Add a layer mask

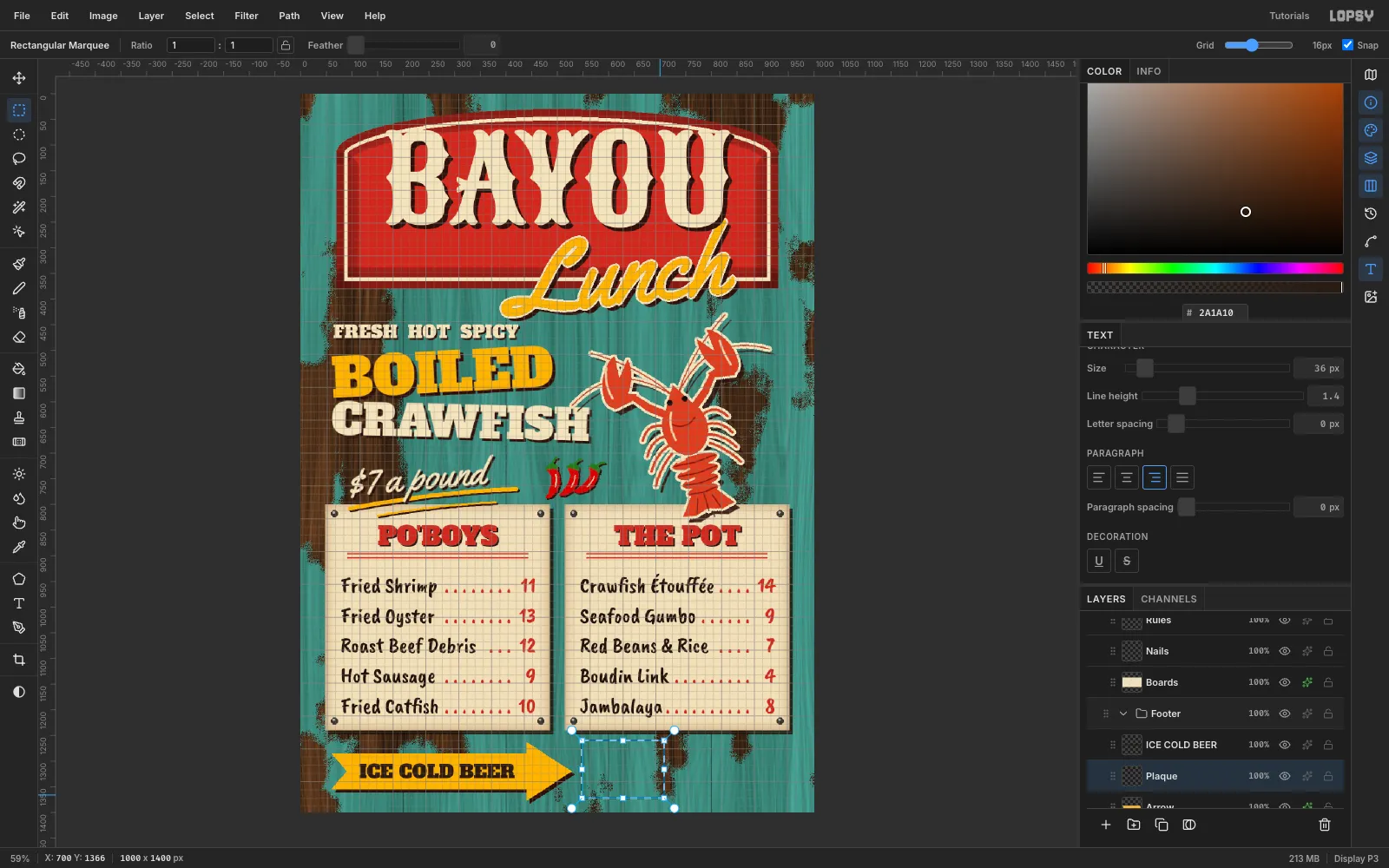point(1189,825)
